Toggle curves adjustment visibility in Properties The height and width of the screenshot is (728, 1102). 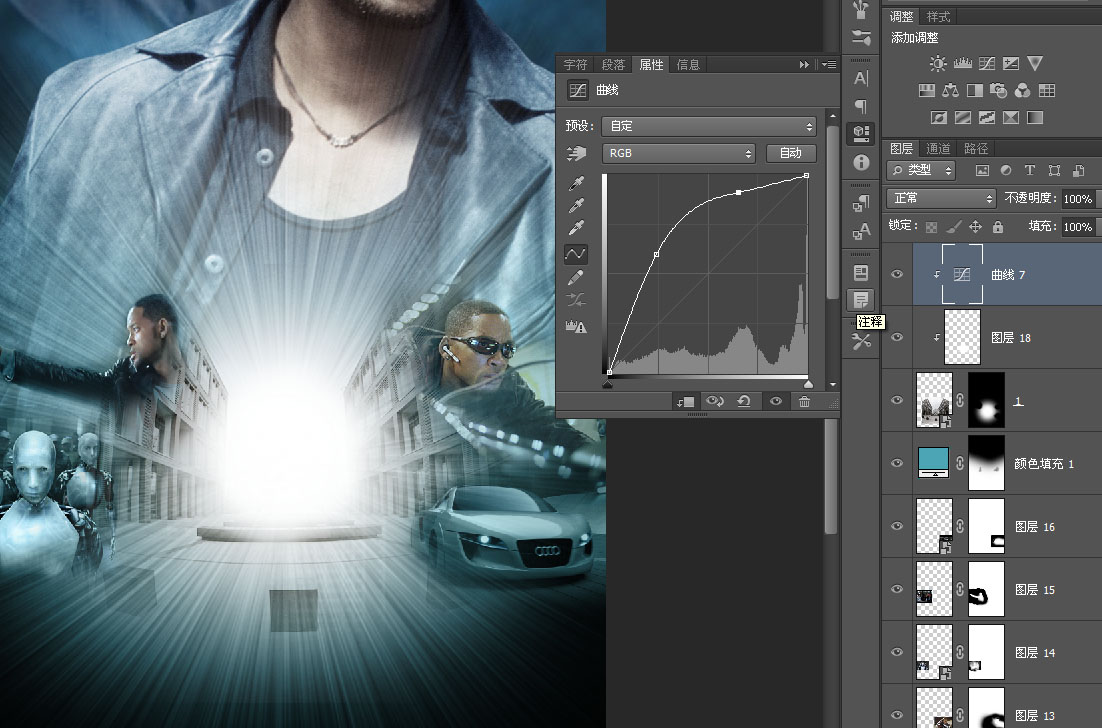coord(775,401)
